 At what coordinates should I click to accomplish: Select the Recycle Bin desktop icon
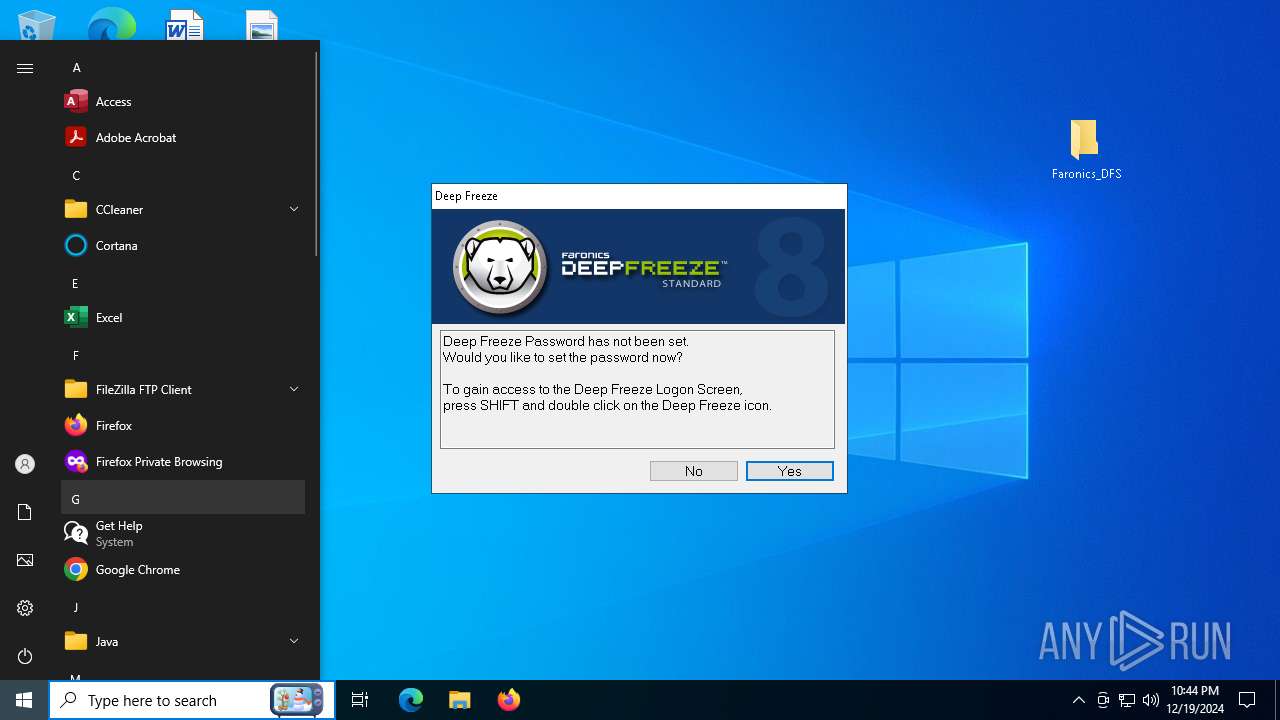coord(37,24)
